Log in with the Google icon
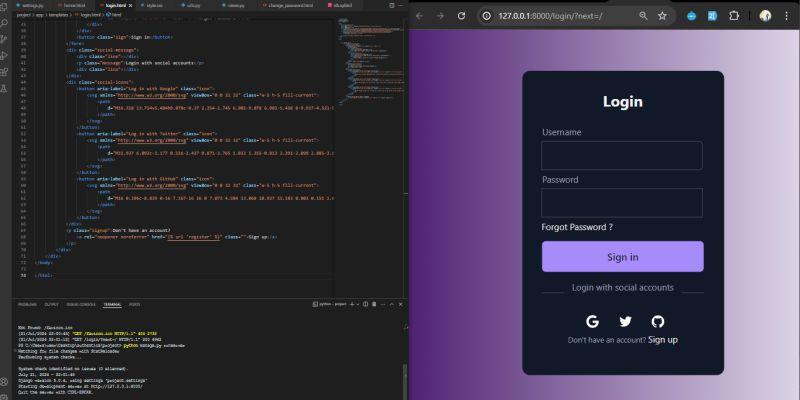 pyautogui.click(x=592, y=321)
